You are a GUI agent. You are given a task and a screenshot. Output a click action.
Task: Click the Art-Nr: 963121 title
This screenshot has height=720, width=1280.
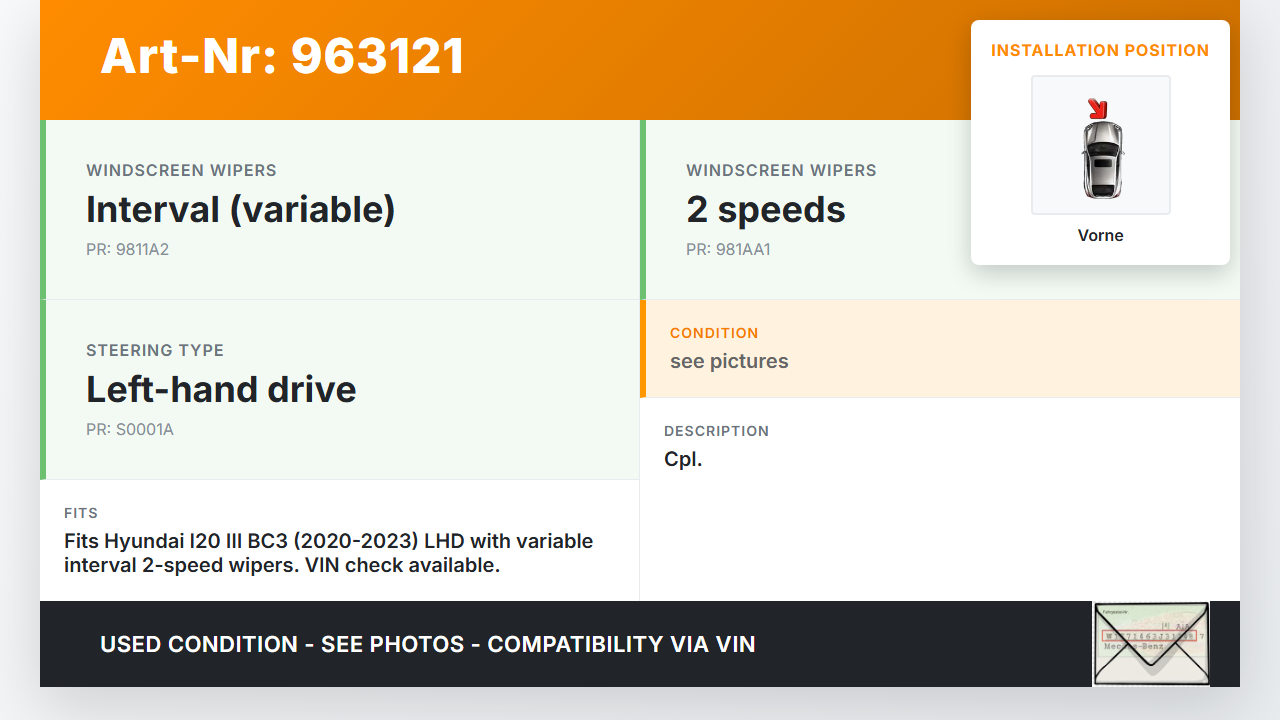(283, 56)
